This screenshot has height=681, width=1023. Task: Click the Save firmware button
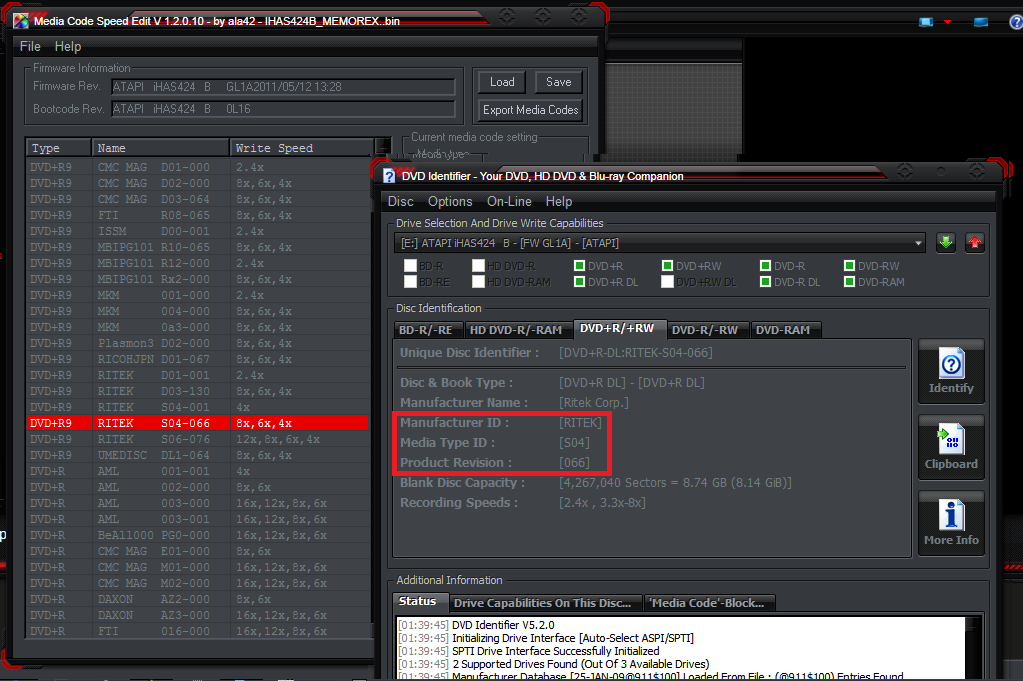pos(558,82)
